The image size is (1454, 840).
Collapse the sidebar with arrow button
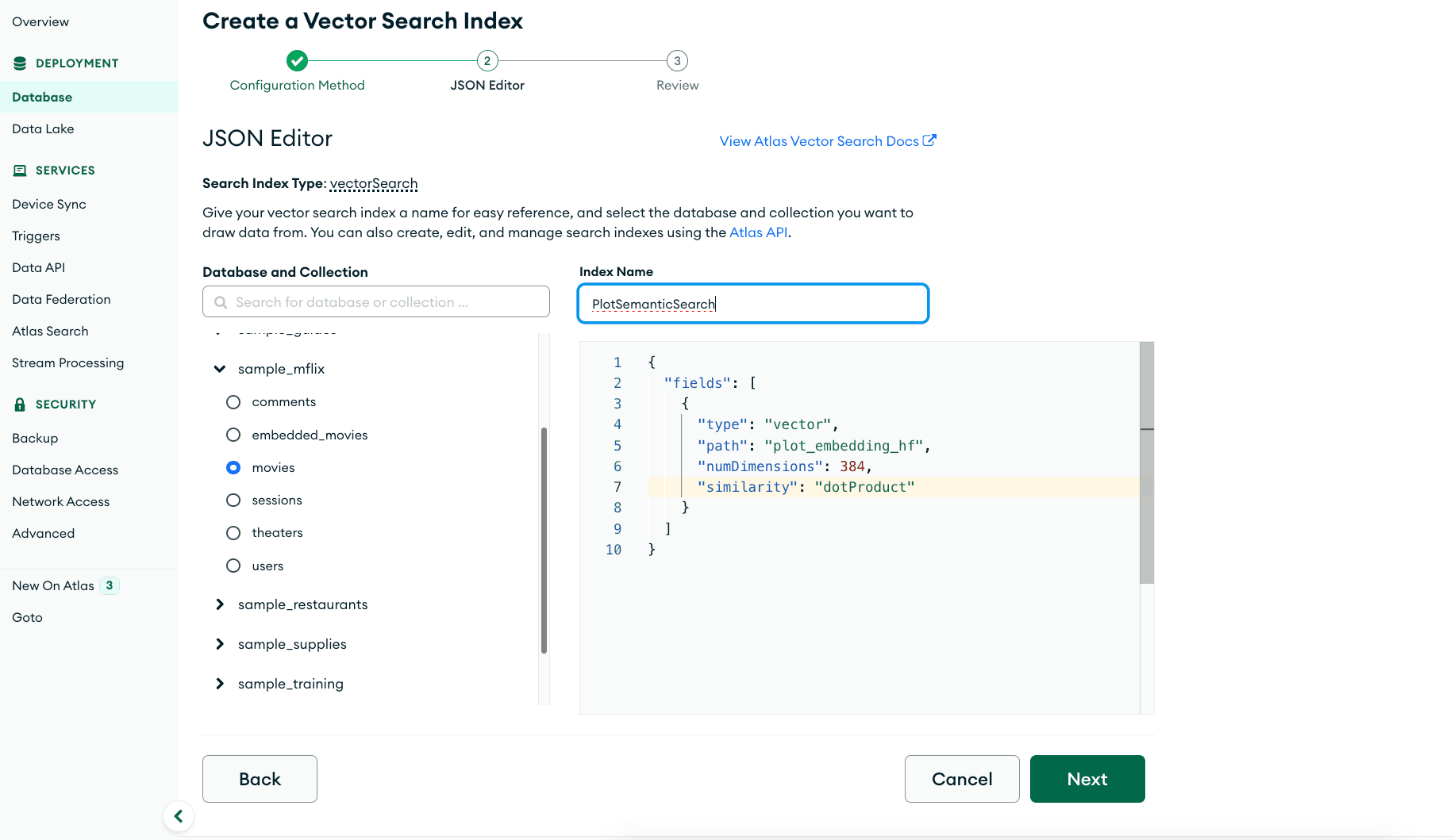179,816
